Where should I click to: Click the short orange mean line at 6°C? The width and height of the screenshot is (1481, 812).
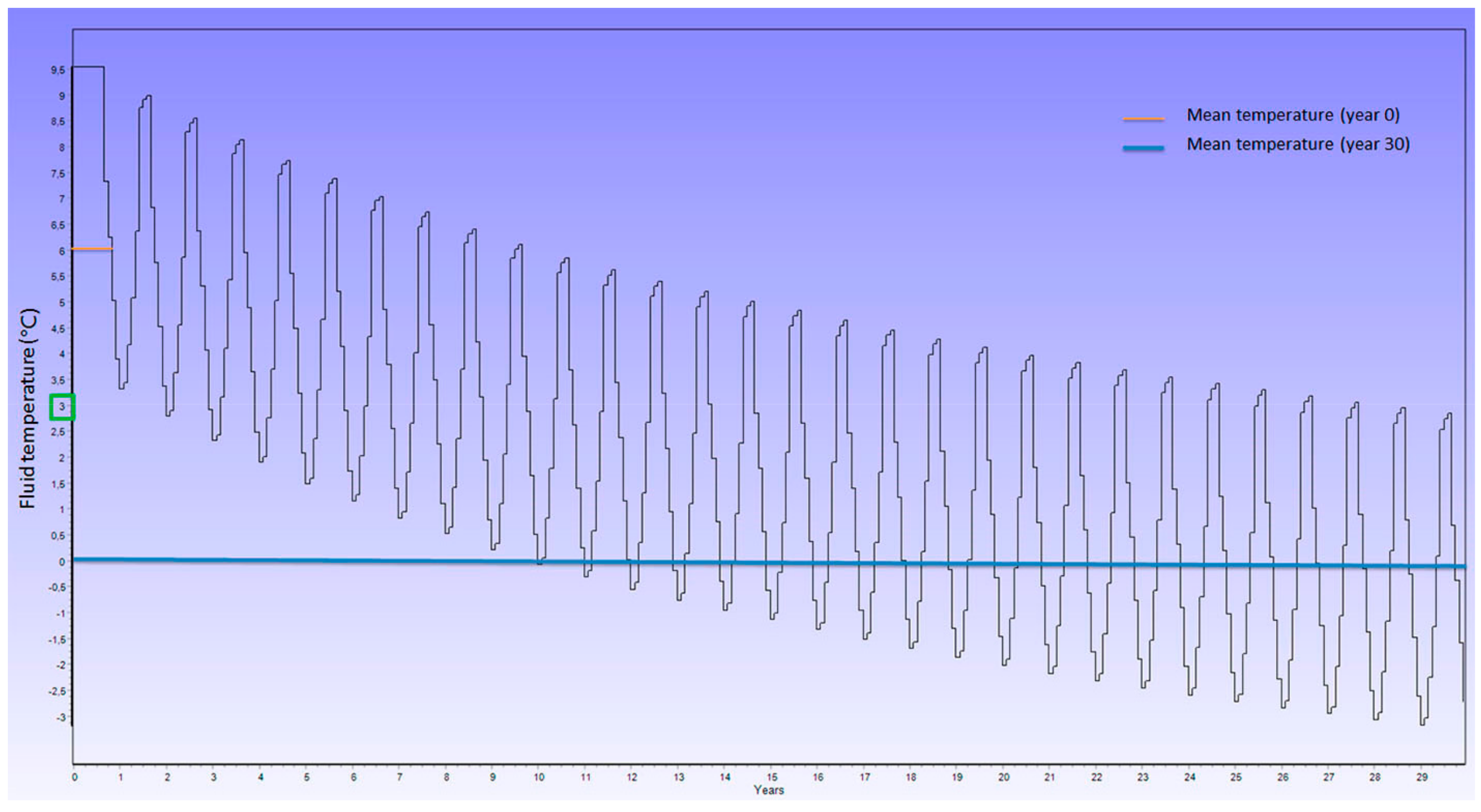(92, 249)
